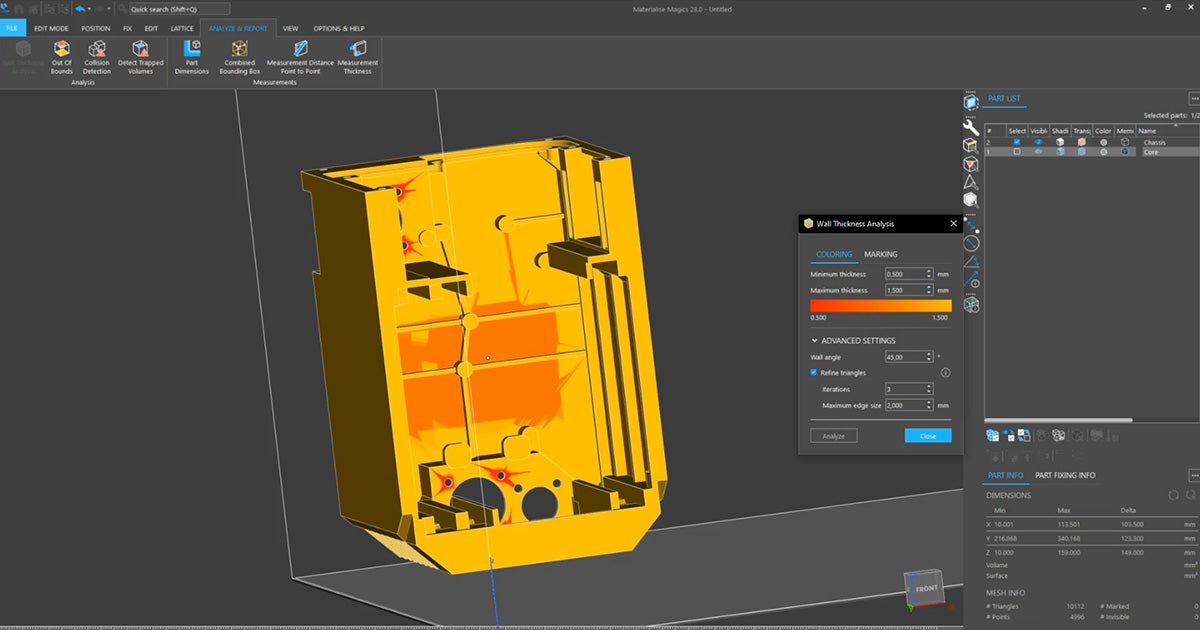Click the thickness color gradient bar
The image size is (1200, 630).
(x=880, y=305)
